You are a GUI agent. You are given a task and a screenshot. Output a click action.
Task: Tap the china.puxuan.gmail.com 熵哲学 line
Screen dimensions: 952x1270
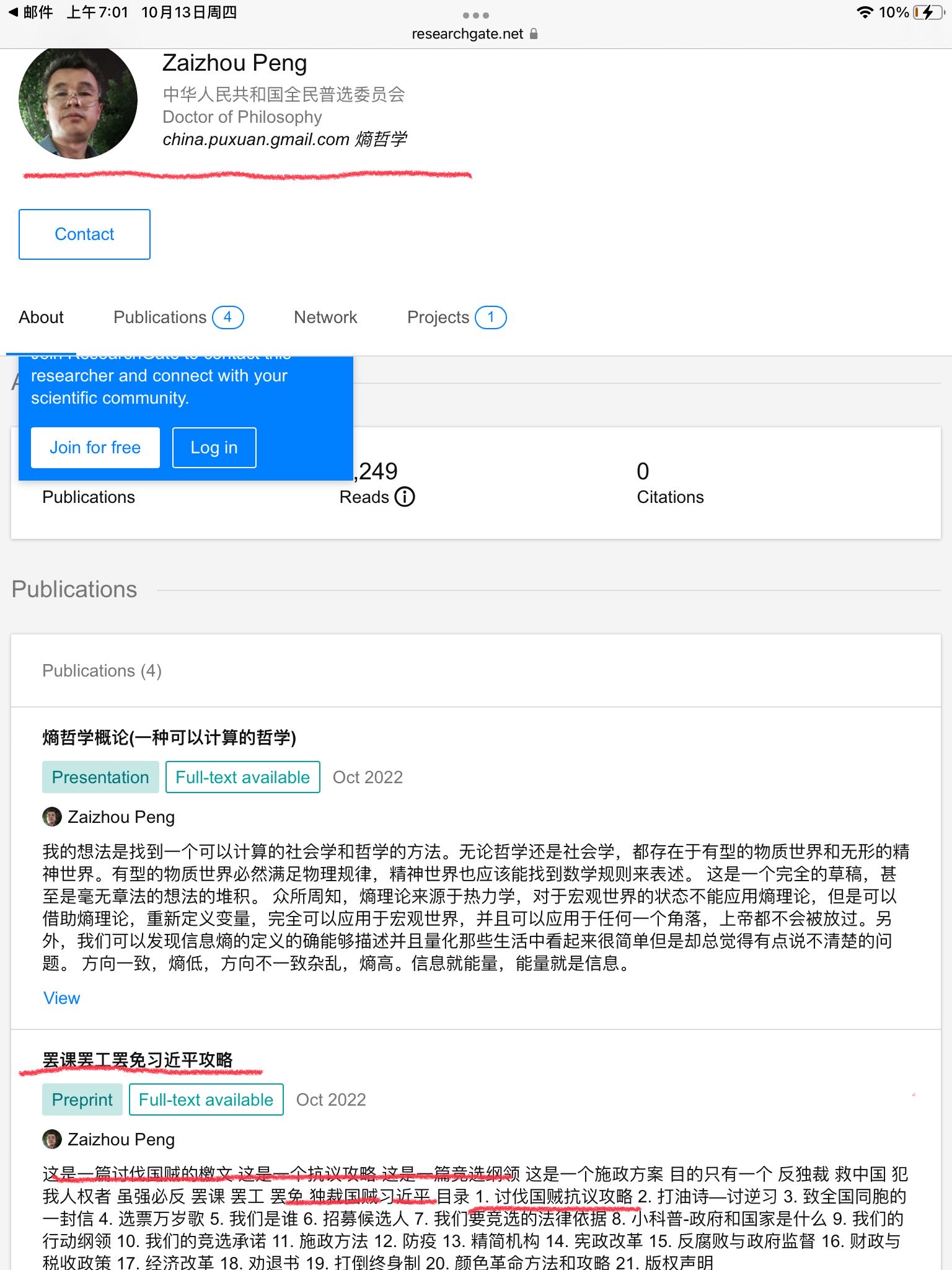(284, 140)
